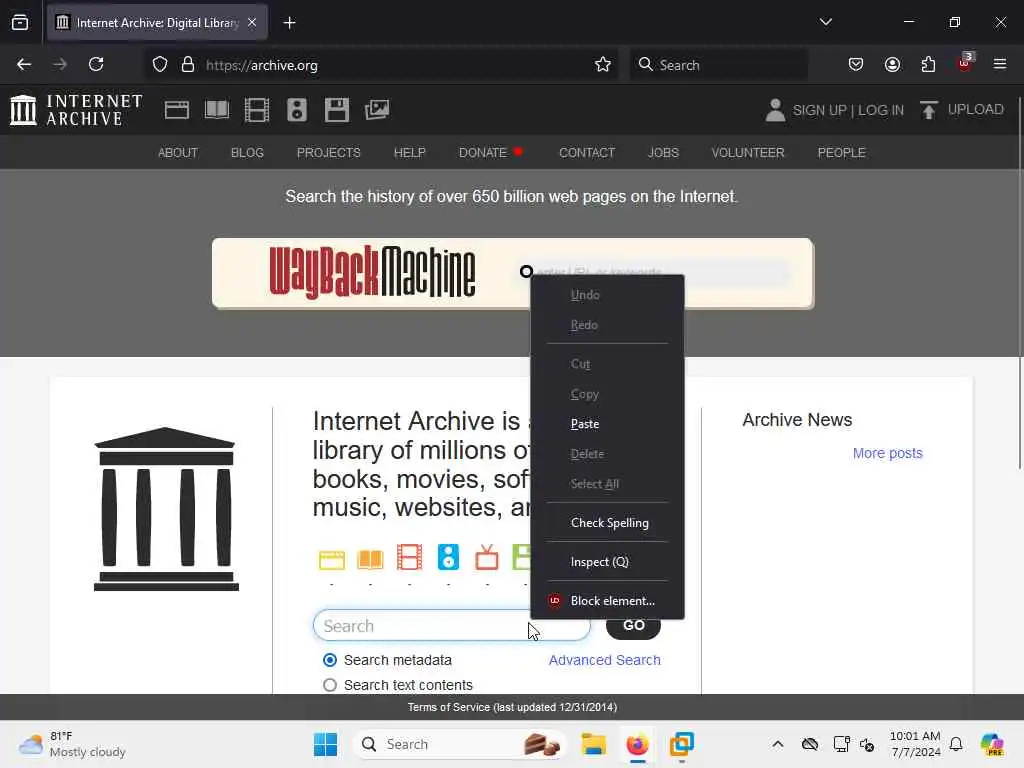Click the user avatar icon near Sign Up
Image resolution: width=1024 pixels, height=768 pixels.
775,110
